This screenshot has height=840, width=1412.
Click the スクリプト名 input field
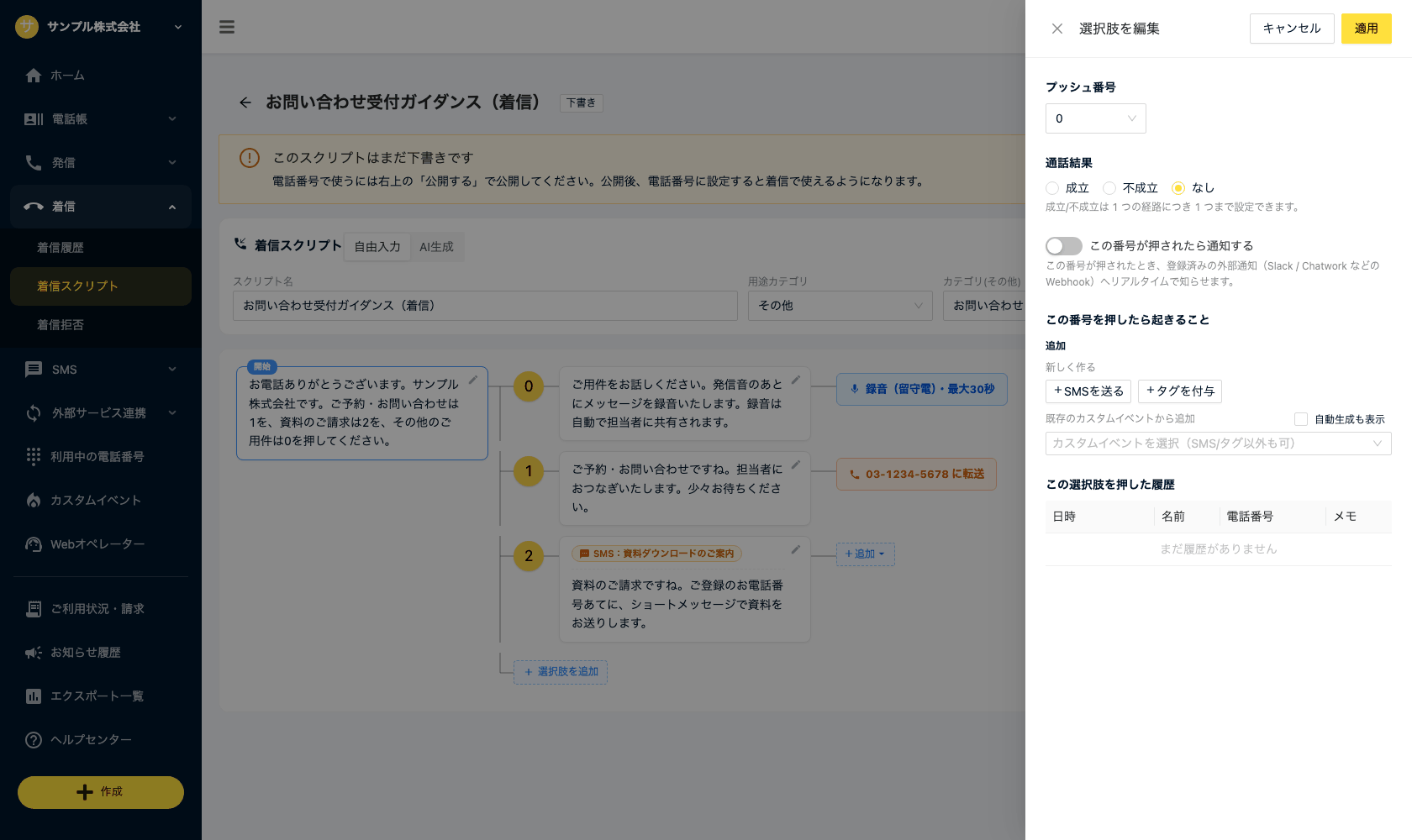[485, 306]
